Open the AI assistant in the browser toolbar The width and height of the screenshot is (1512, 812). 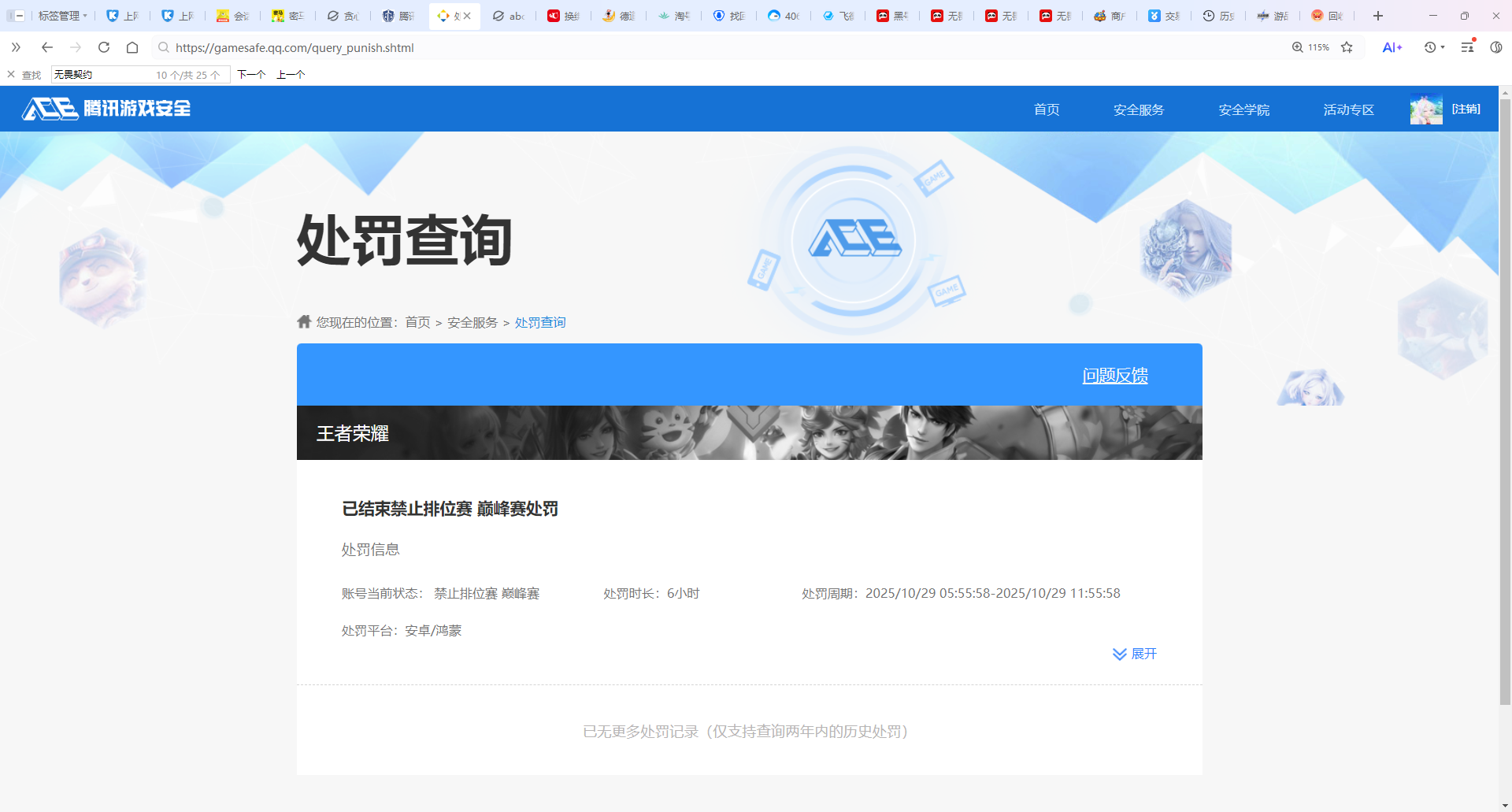(1391, 47)
